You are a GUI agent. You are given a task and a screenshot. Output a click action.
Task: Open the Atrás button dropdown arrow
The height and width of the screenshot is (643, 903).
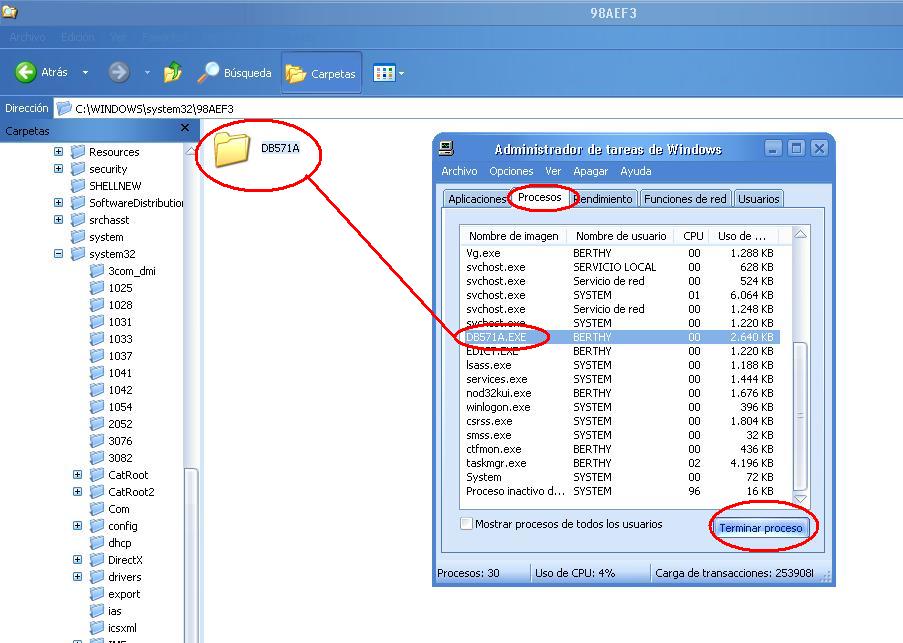[86, 72]
